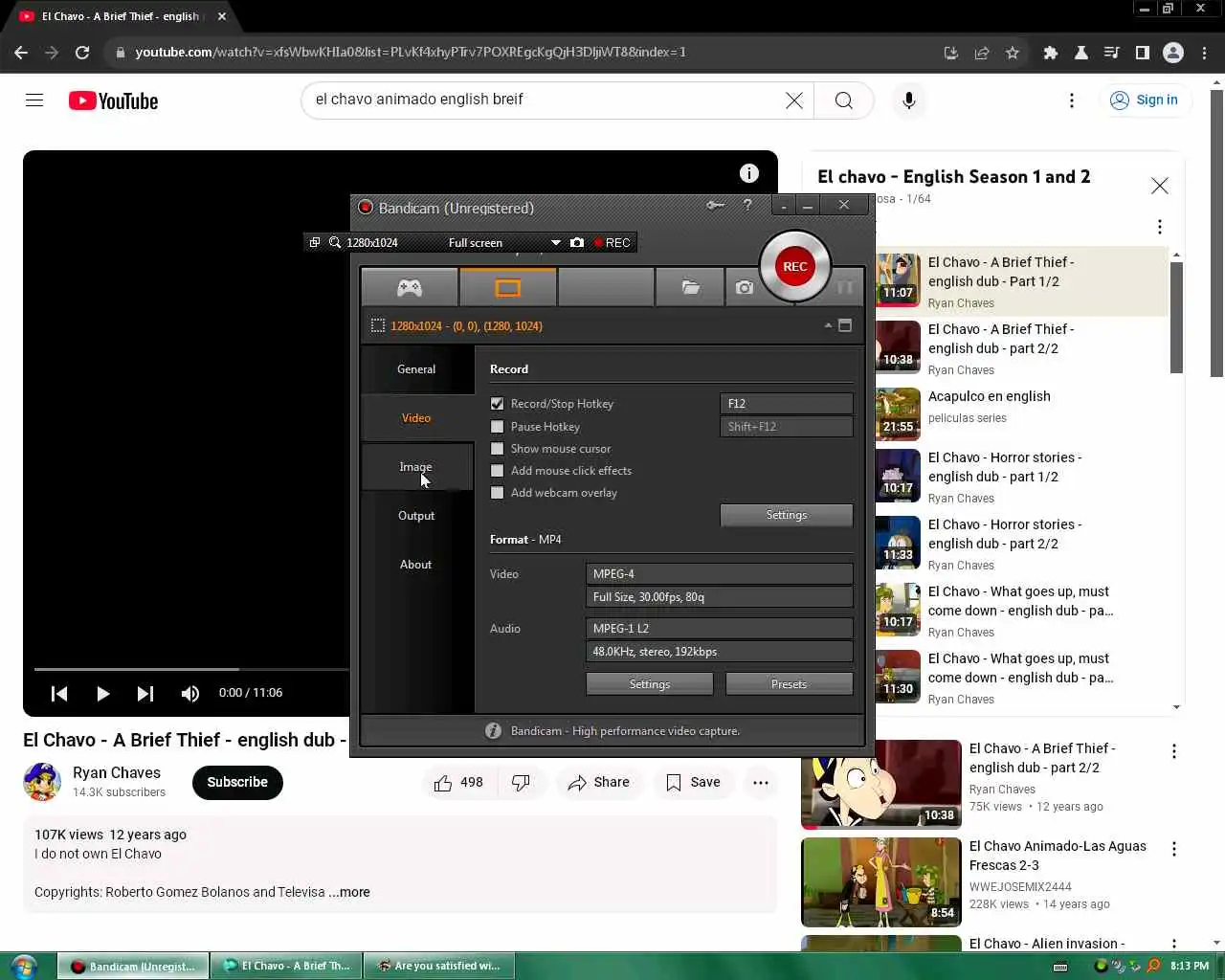Viewport: 1225px width, 980px height.
Task: Toggle Record/Stop Hotkey checkbox
Action: pyautogui.click(x=497, y=404)
